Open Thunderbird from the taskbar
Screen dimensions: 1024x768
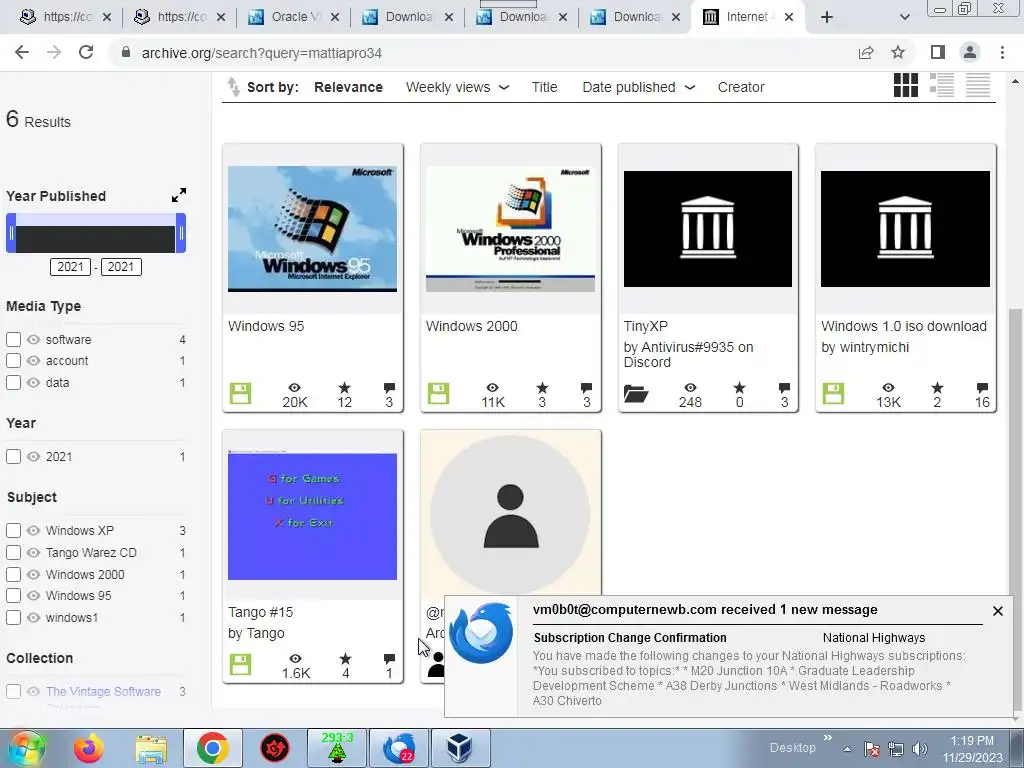tap(399, 748)
